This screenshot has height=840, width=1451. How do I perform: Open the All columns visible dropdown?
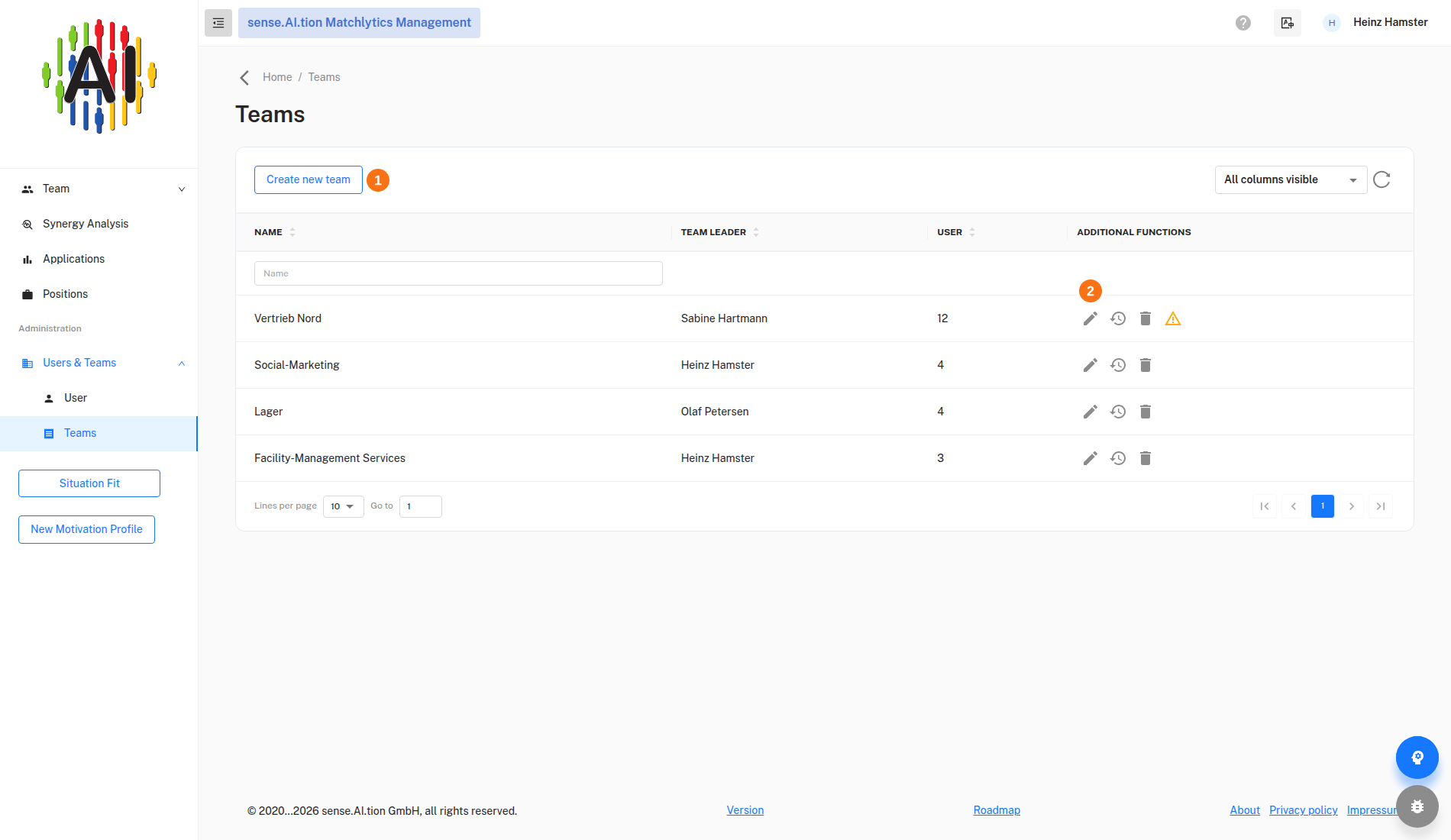tap(1291, 179)
